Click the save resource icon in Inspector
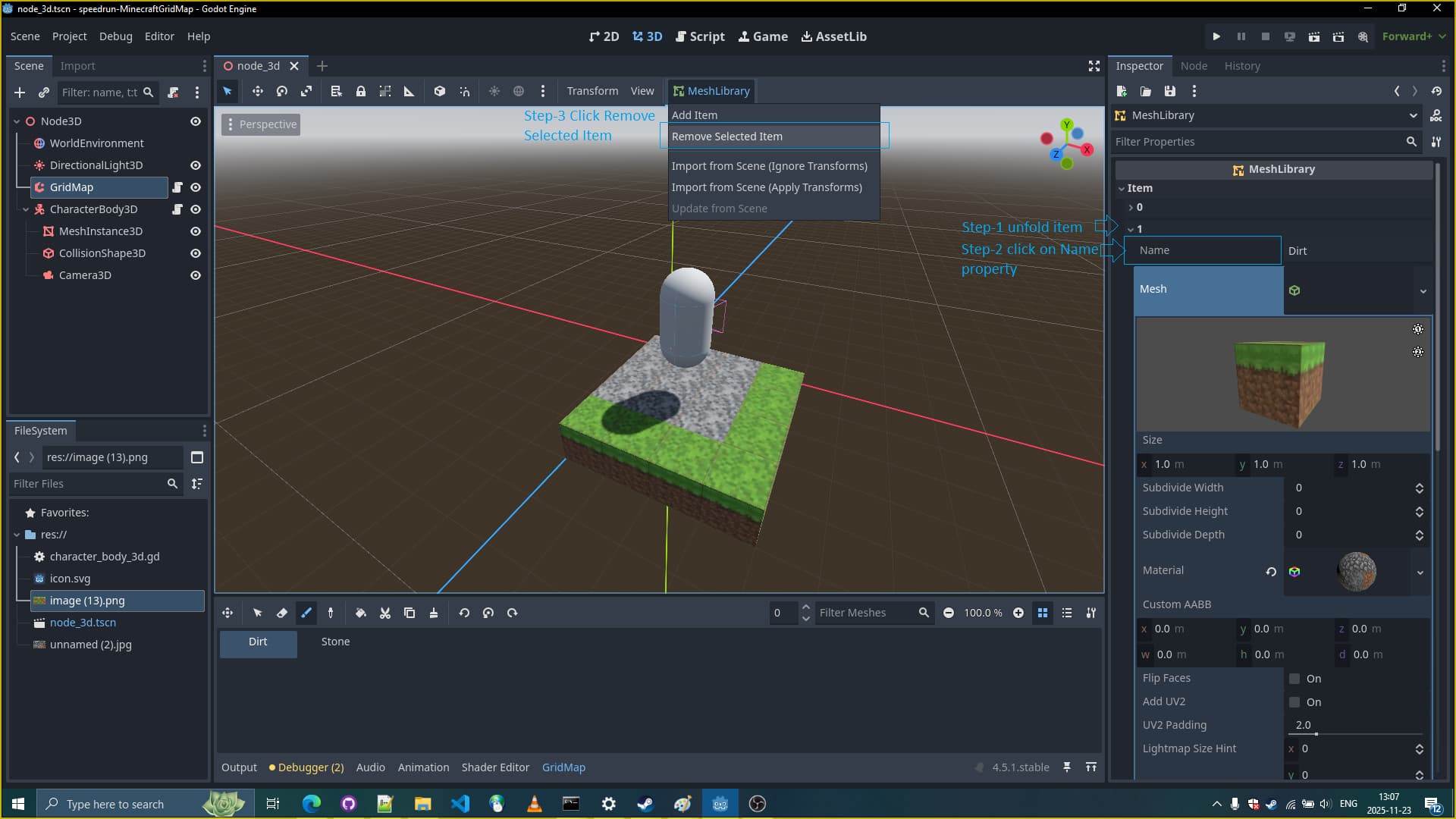Viewport: 1456px width, 819px height. point(1170,91)
